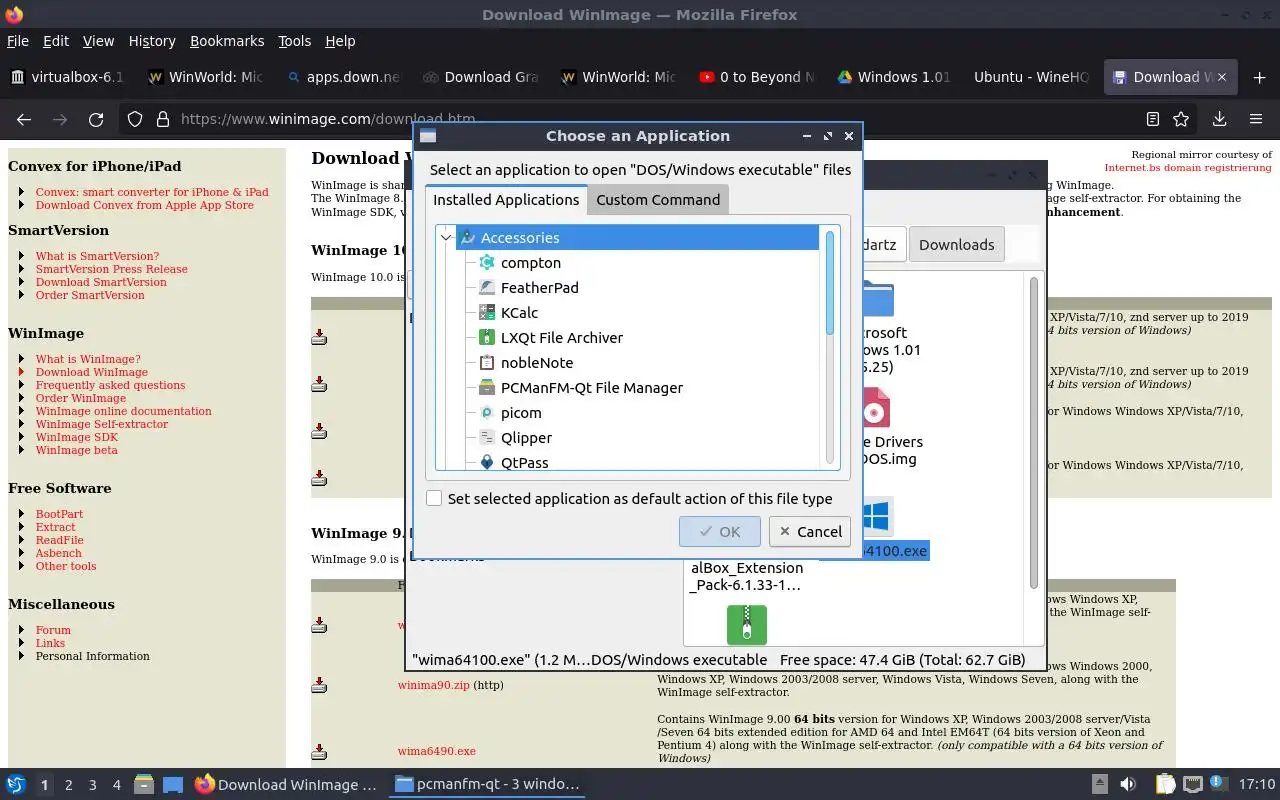Image resolution: width=1280 pixels, height=800 pixels.
Task: Open Firefox tracking protection shield icon
Action: [135, 119]
